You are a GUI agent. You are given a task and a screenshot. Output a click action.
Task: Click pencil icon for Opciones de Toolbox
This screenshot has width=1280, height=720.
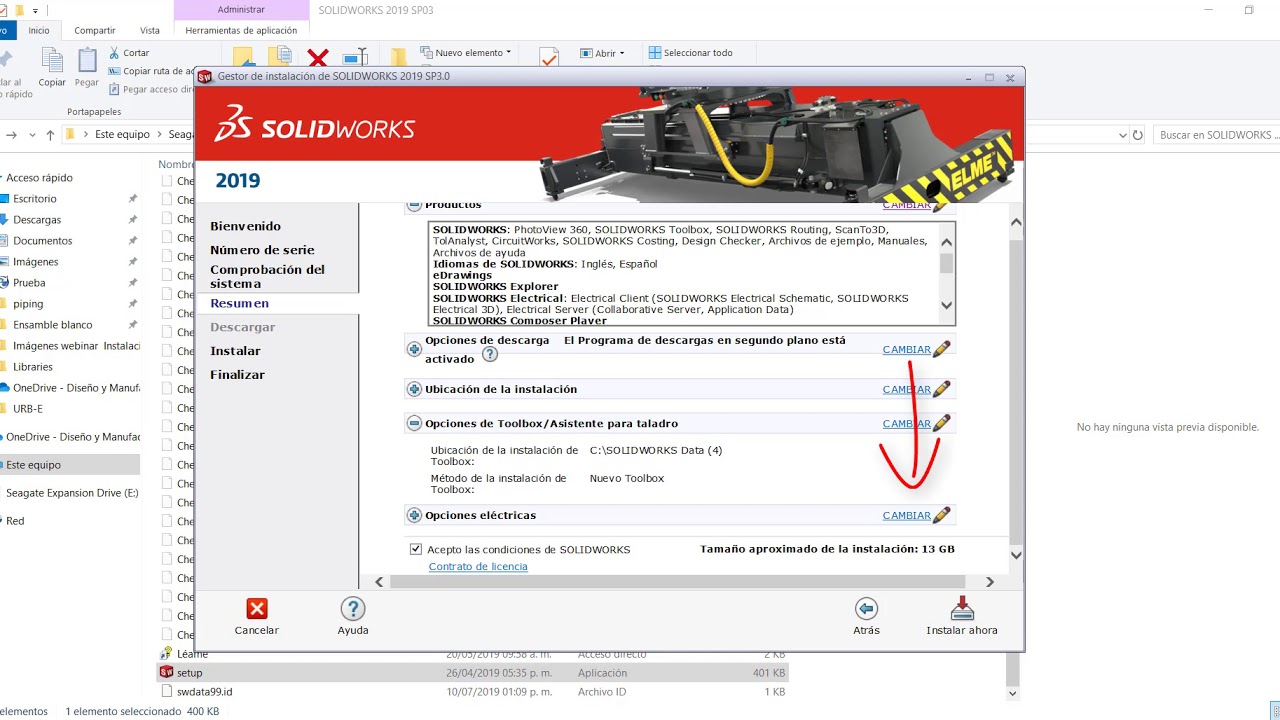point(941,423)
